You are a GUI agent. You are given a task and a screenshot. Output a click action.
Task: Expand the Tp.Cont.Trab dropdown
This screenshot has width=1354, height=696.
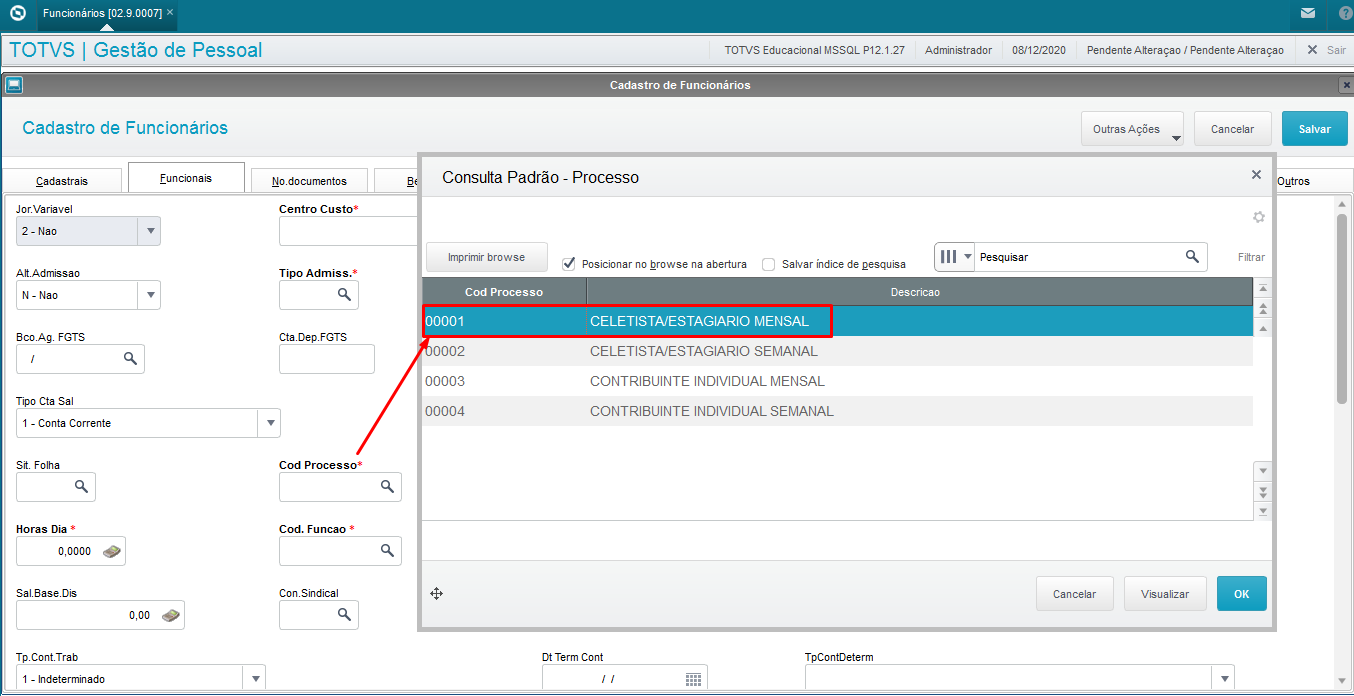tap(253, 679)
